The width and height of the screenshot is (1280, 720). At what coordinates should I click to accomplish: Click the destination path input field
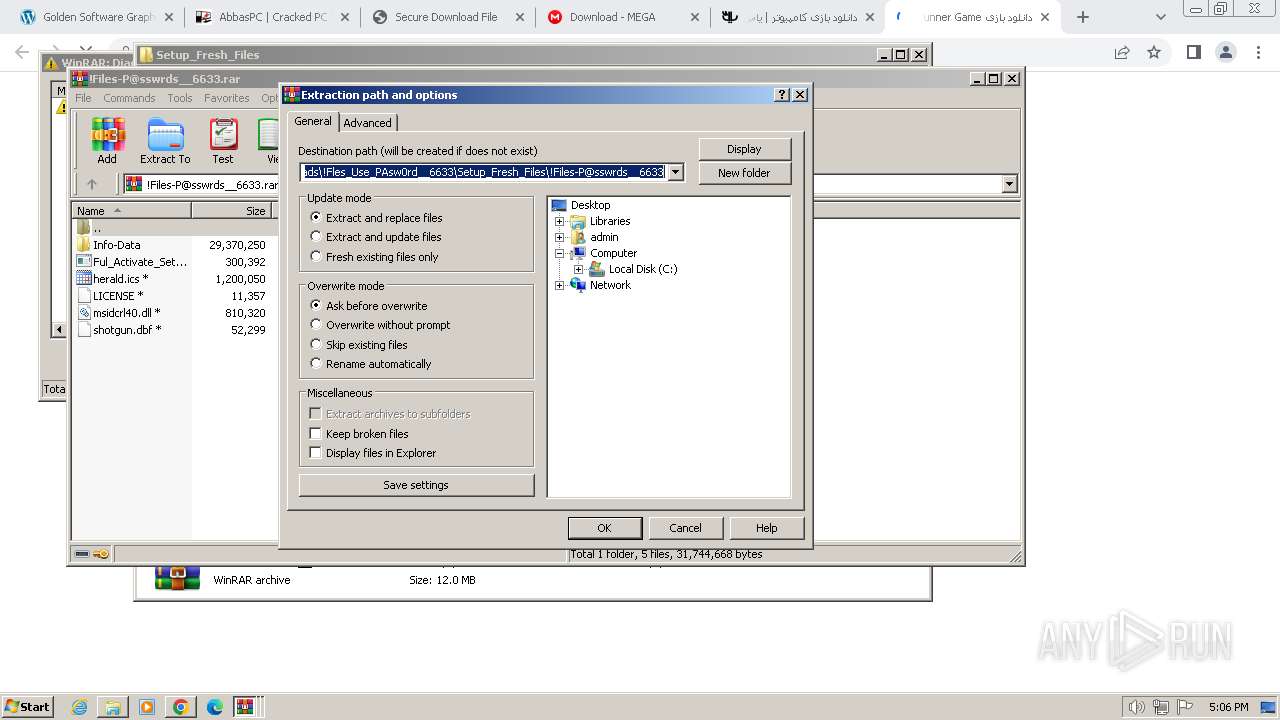click(x=483, y=172)
